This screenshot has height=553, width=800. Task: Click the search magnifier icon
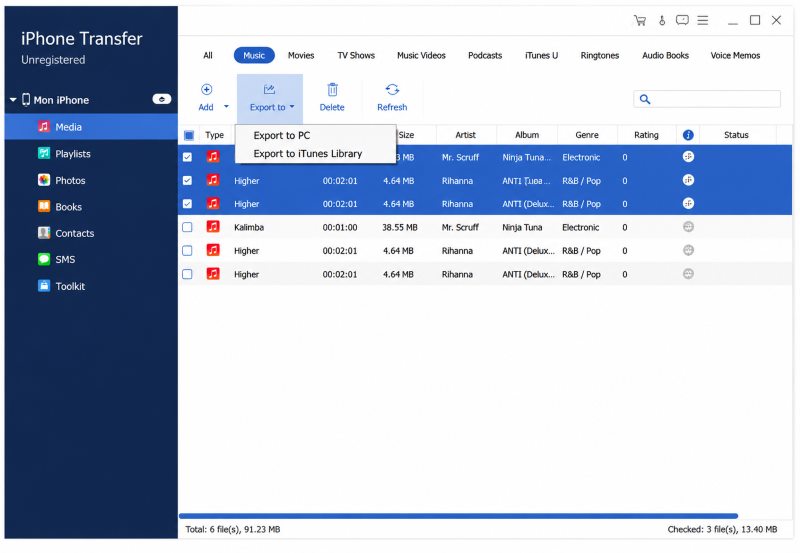645,99
